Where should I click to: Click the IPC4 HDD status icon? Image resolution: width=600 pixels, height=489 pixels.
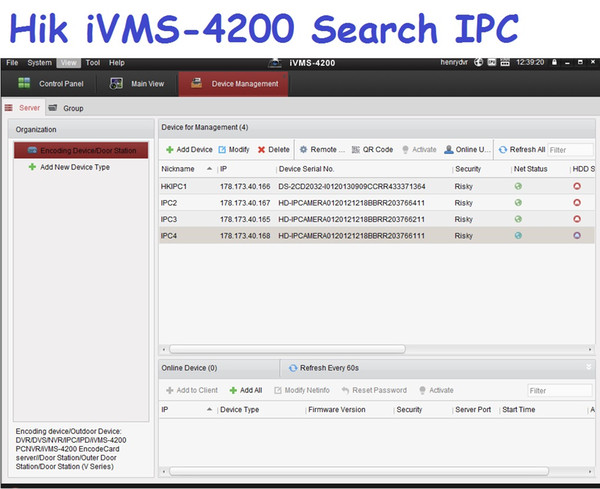pyautogui.click(x=577, y=236)
